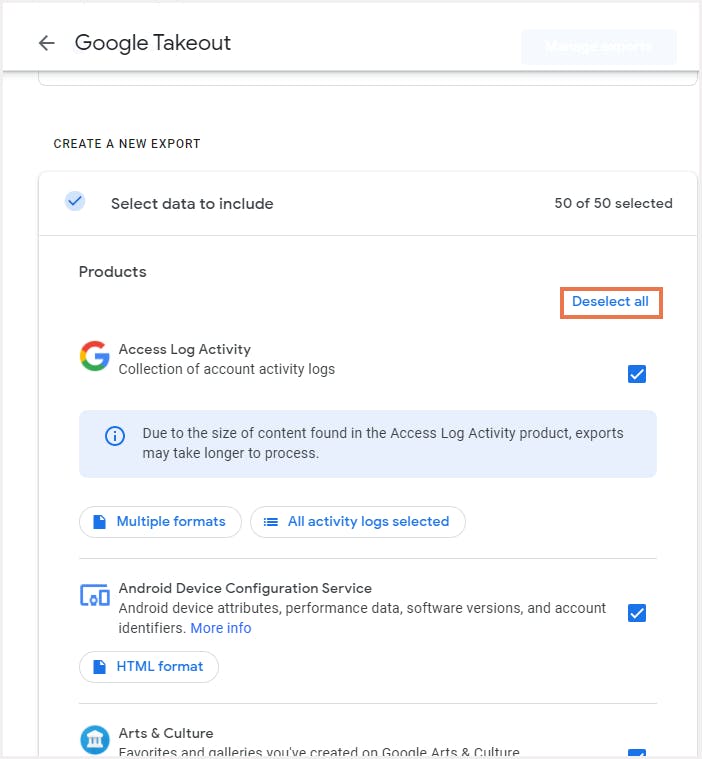This screenshot has width=702, height=759.
Task: Open HTML format options for Android service
Action: pos(149,667)
